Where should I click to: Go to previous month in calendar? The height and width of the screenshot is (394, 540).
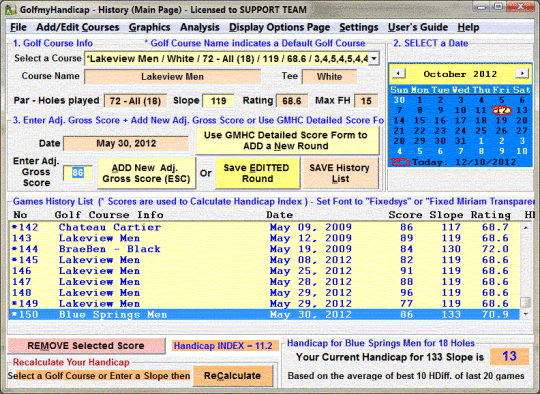click(399, 73)
